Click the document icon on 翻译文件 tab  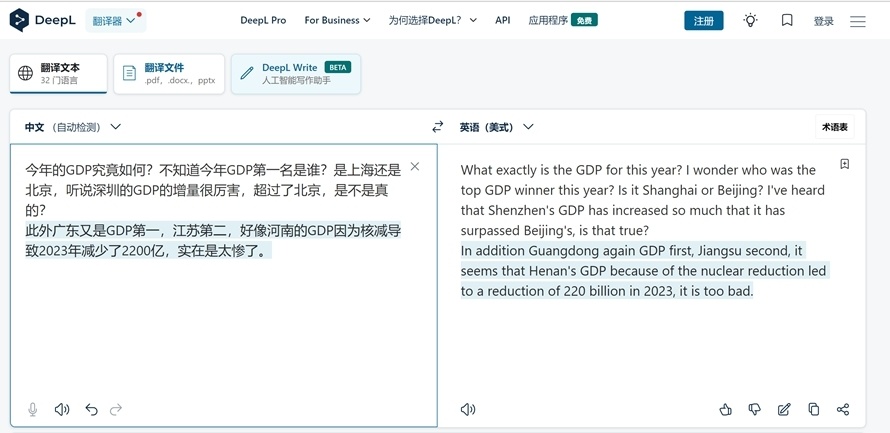click(x=129, y=73)
